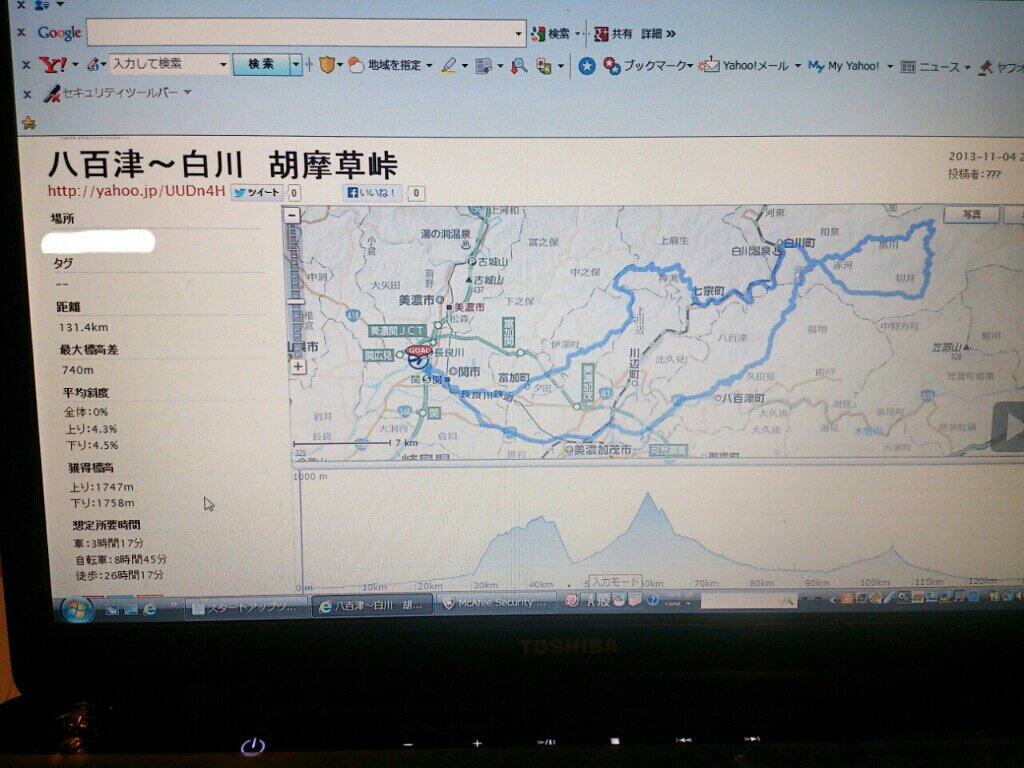
Task: Click the Facebook いいね！ button
Action: 372,193
